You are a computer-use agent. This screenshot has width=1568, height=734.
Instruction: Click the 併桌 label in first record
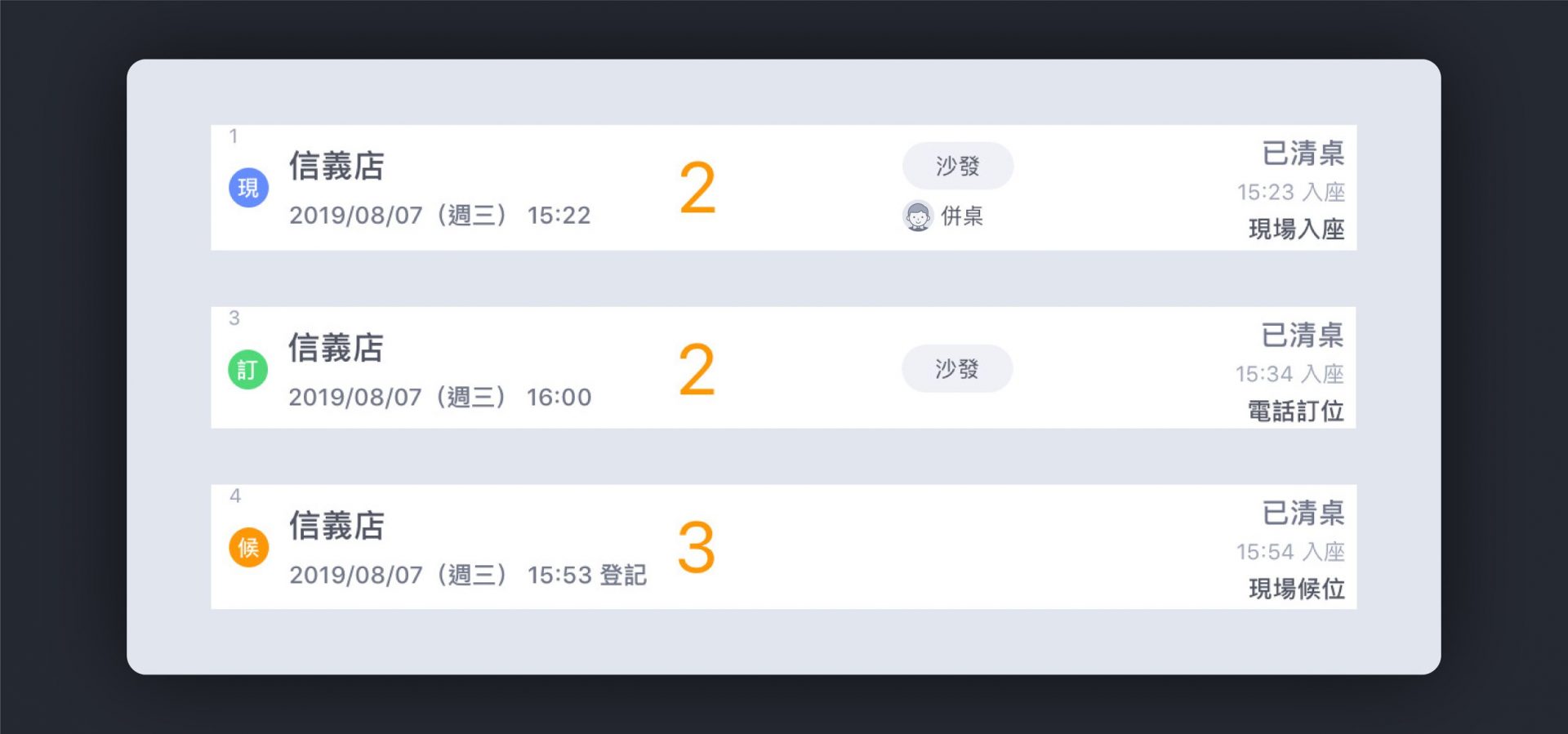pyautogui.click(x=962, y=216)
